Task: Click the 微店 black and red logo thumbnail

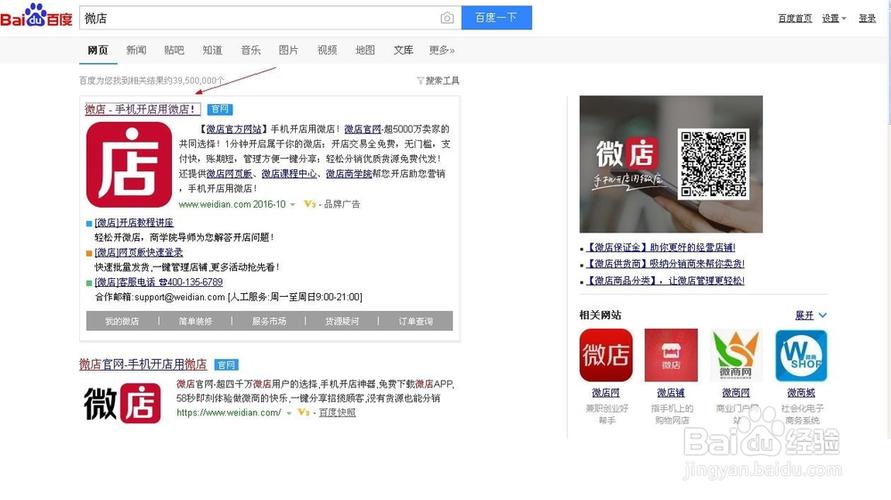Action: pos(122,403)
